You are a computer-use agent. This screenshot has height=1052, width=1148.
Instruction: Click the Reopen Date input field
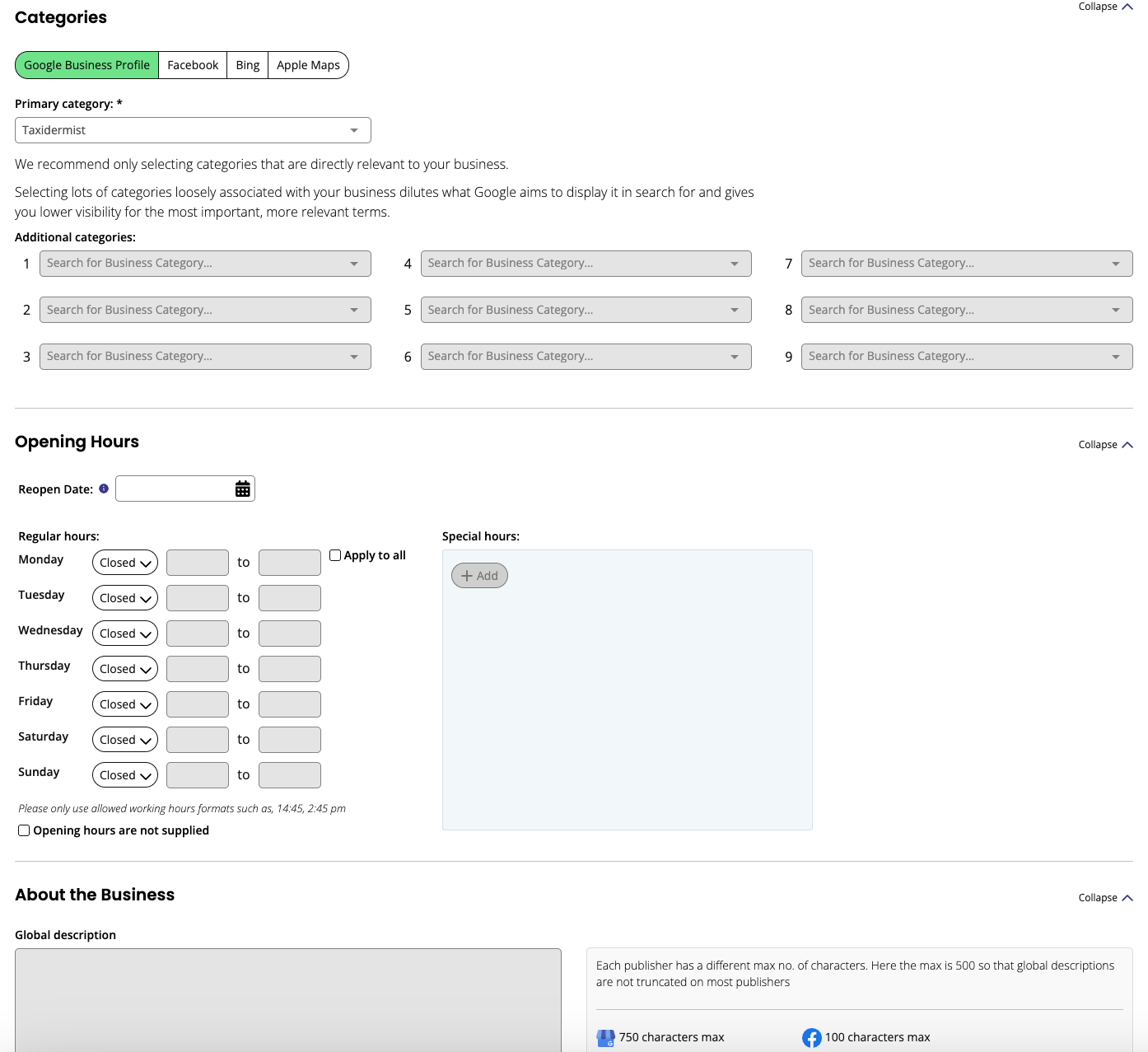tap(185, 489)
